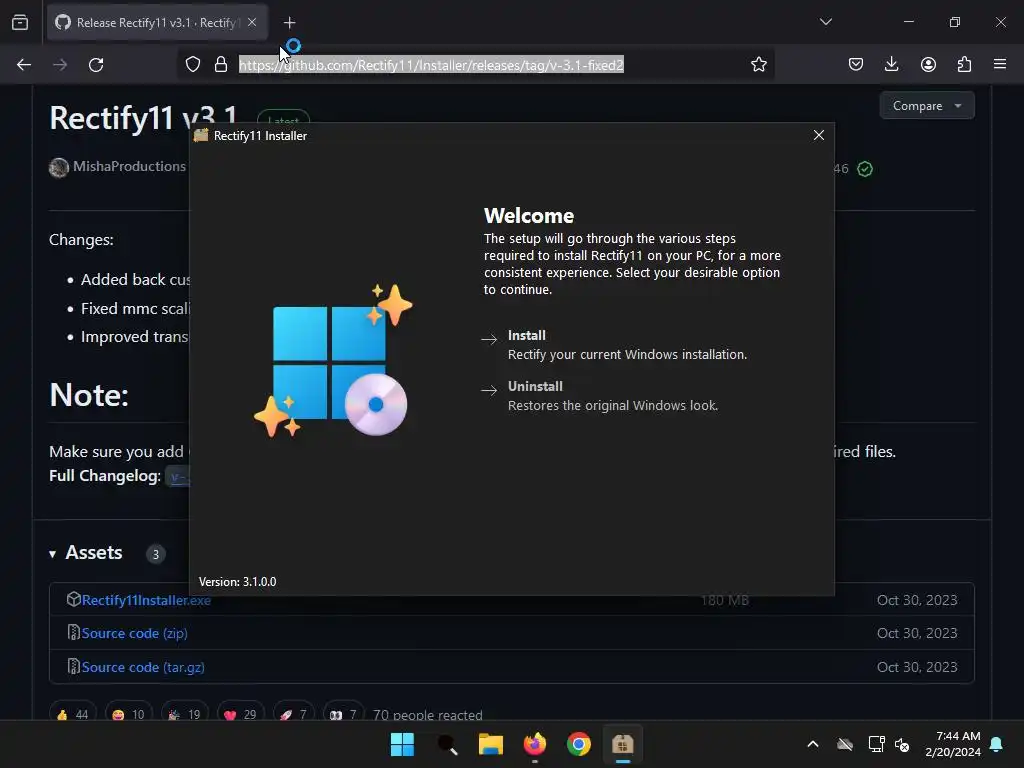Open the list all tabs dropdown
Viewport: 1024px width, 768px height.
click(x=825, y=22)
